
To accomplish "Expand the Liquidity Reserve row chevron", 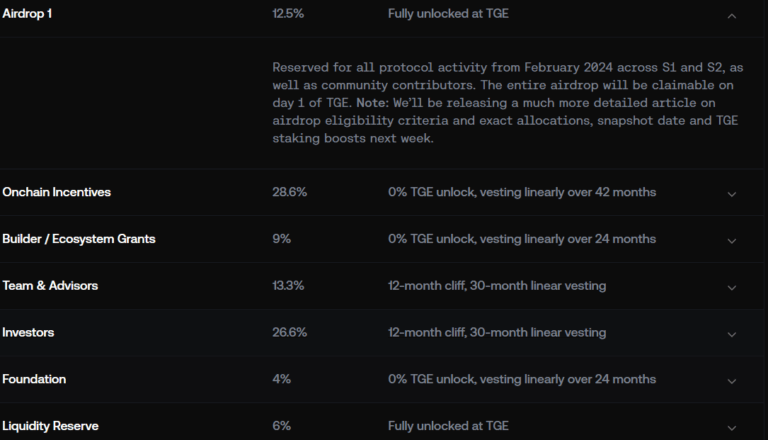I will (x=732, y=427).
